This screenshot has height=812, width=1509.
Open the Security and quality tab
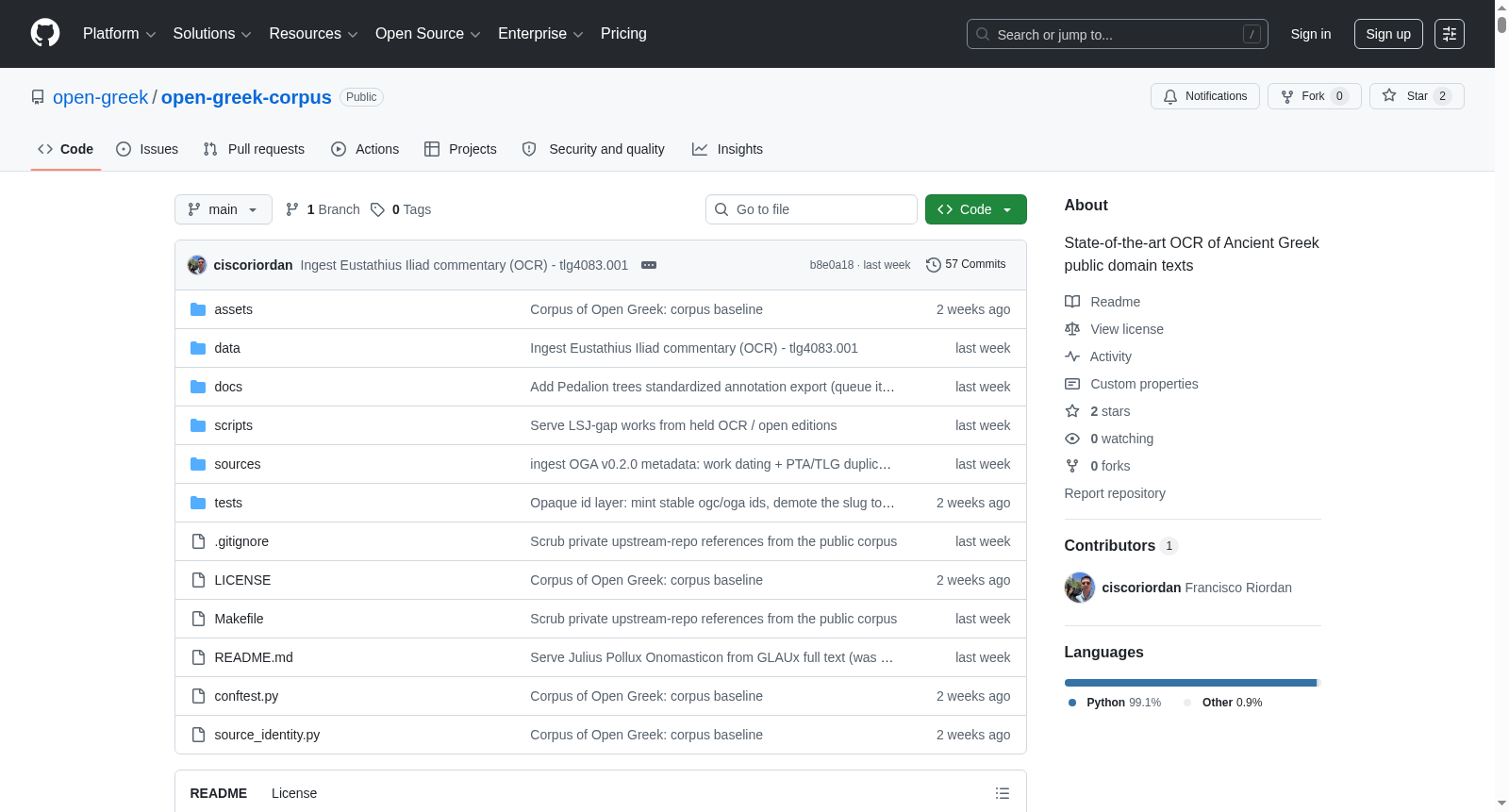tap(593, 149)
